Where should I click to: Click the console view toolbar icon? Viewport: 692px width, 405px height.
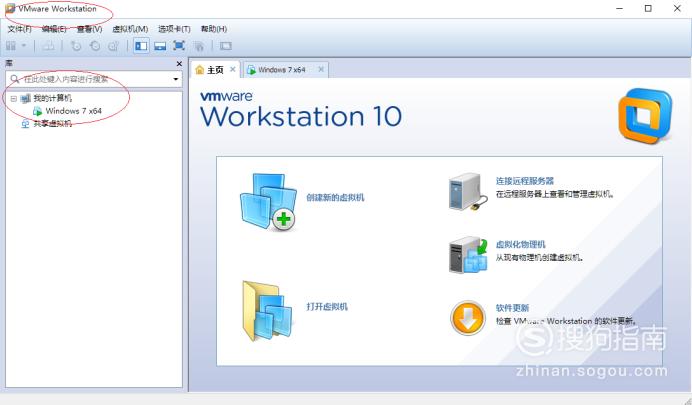[226, 45]
